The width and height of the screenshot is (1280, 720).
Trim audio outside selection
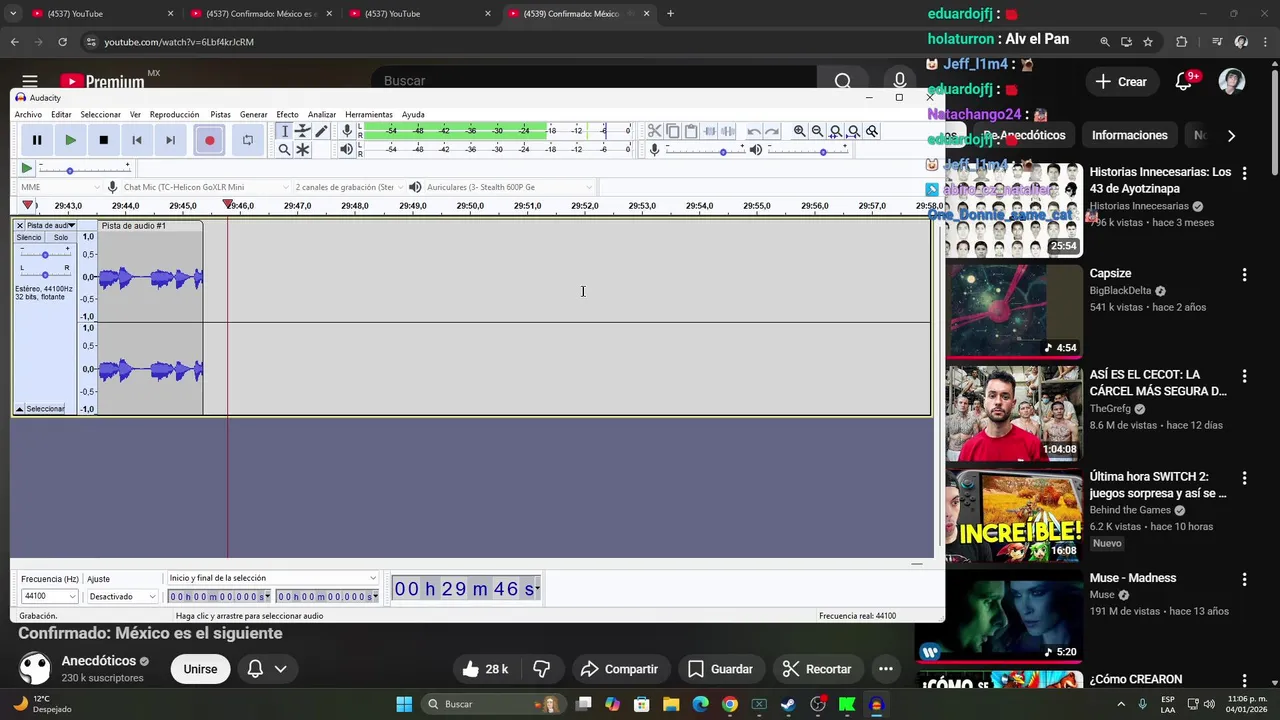pos(710,131)
